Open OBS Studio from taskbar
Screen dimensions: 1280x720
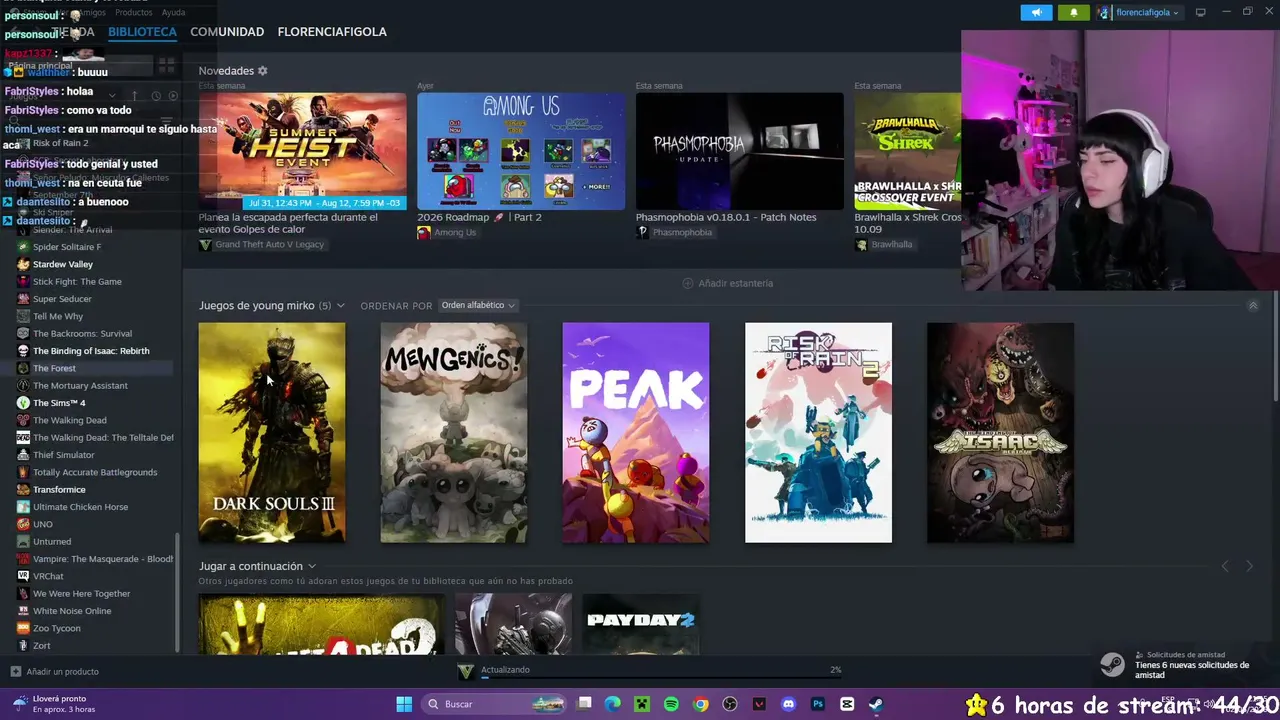point(730,704)
